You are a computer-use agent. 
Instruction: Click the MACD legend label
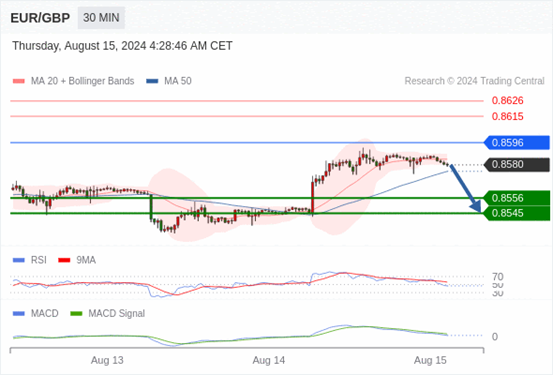(45, 314)
